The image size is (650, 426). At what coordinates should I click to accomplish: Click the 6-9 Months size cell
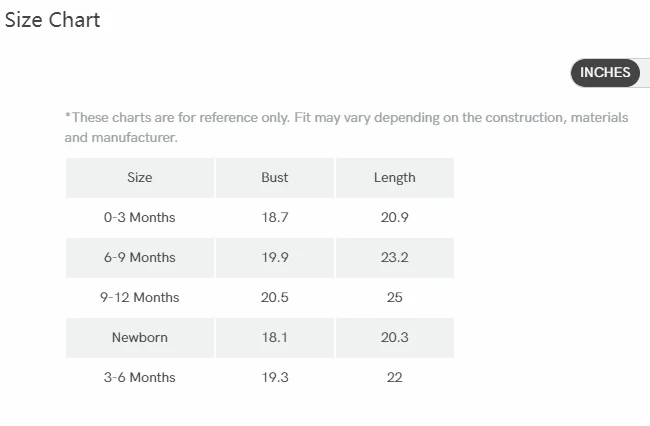(x=140, y=257)
